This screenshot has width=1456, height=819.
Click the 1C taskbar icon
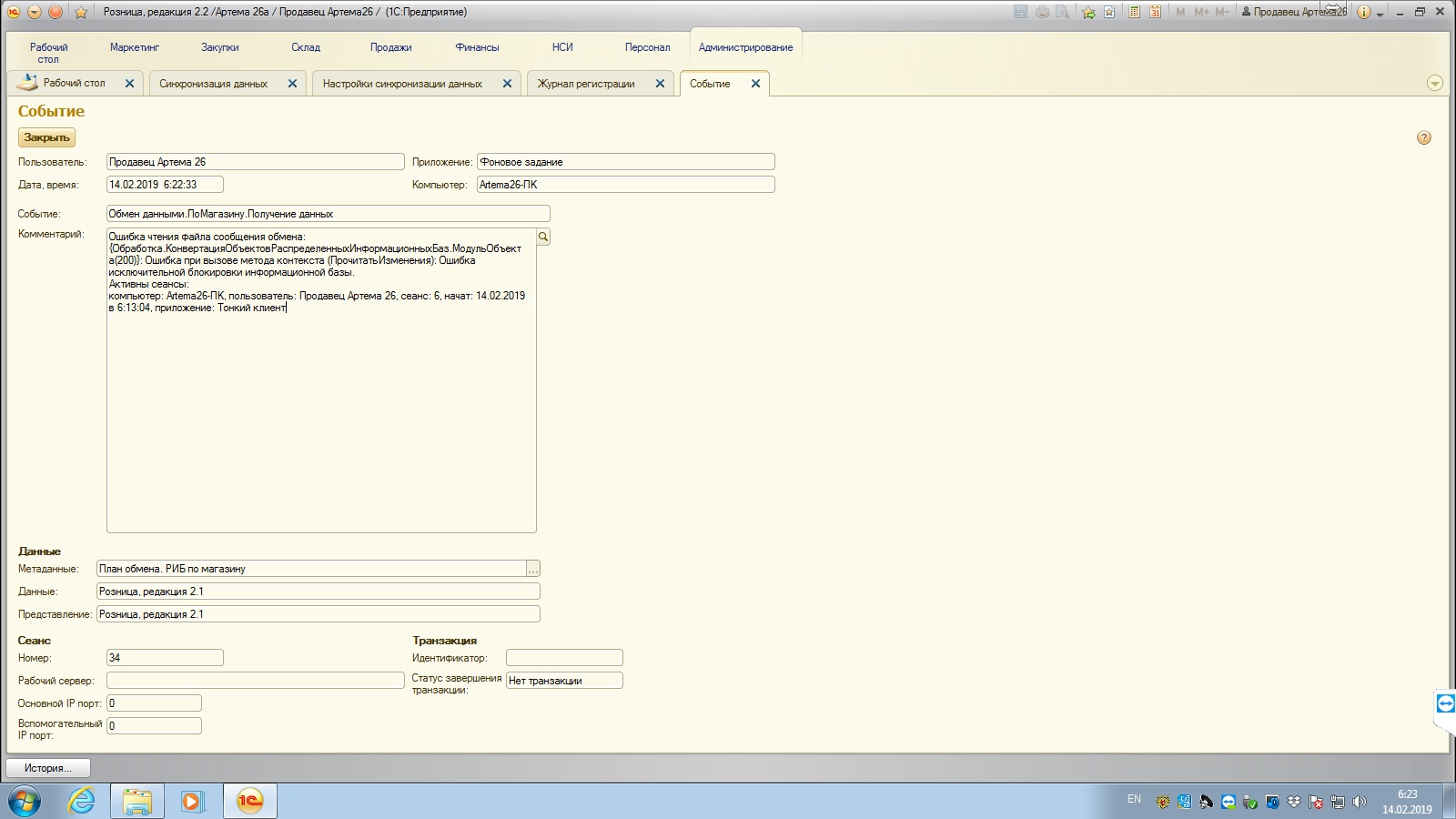250,801
